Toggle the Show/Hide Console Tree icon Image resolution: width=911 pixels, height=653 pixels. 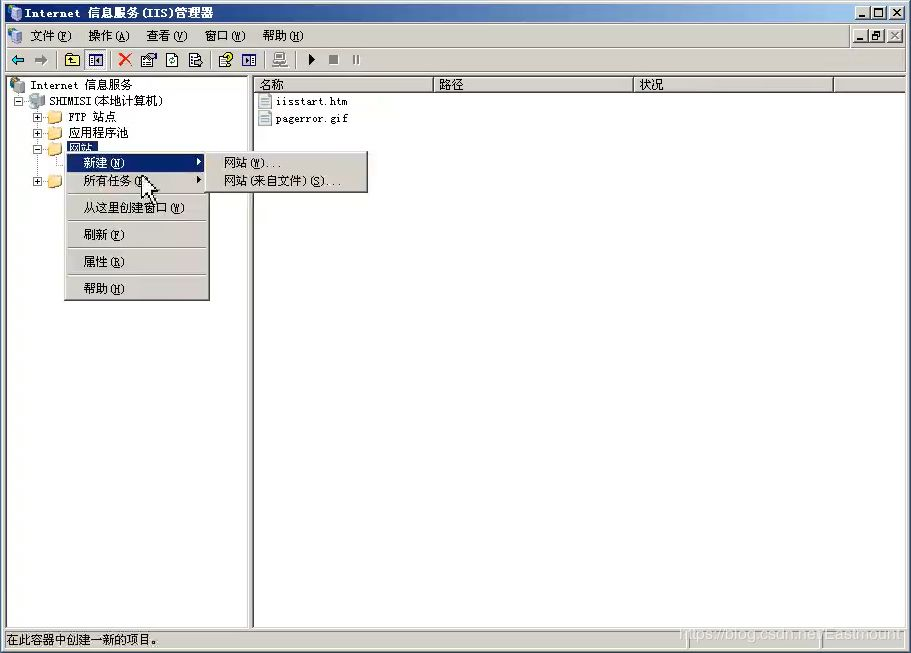[x=96, y=60]
